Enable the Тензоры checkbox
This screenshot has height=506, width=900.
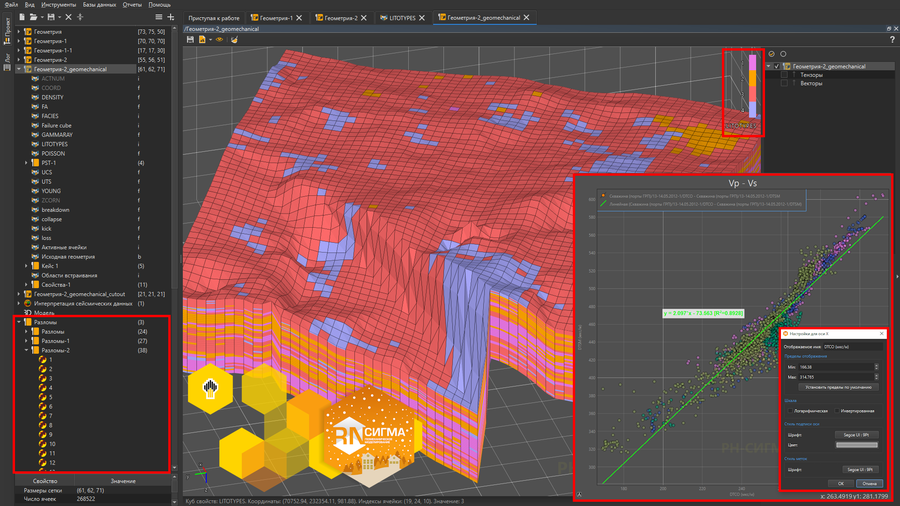785,75
